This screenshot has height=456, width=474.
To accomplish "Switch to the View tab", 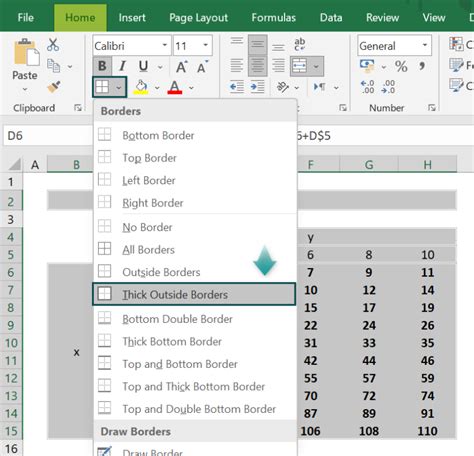I will click(x=434, y=17).
